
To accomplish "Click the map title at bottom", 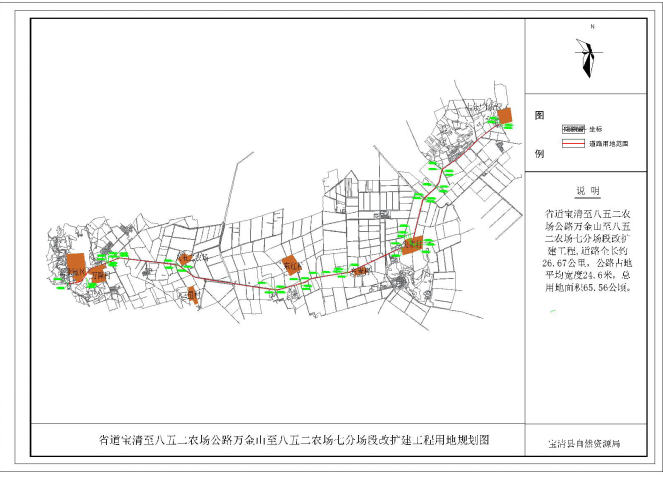I will 294,439.
